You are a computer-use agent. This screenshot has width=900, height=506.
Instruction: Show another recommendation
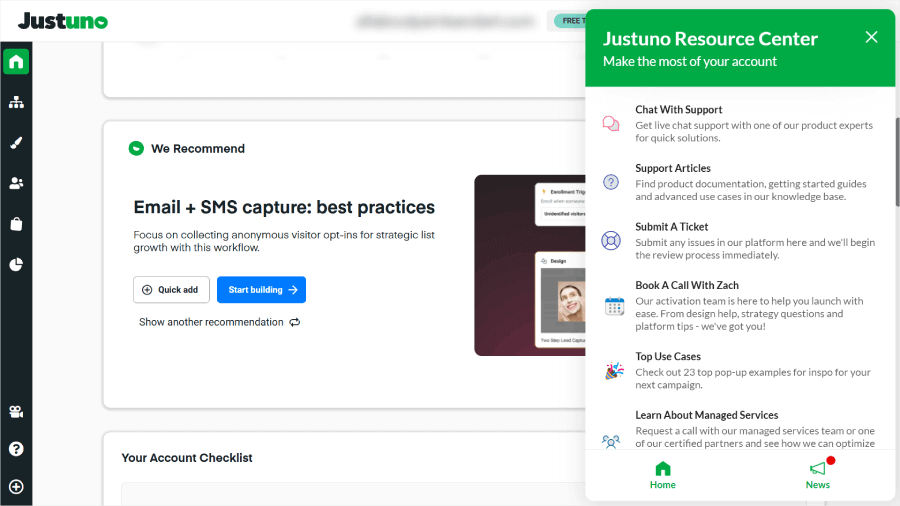pos(219,322)
